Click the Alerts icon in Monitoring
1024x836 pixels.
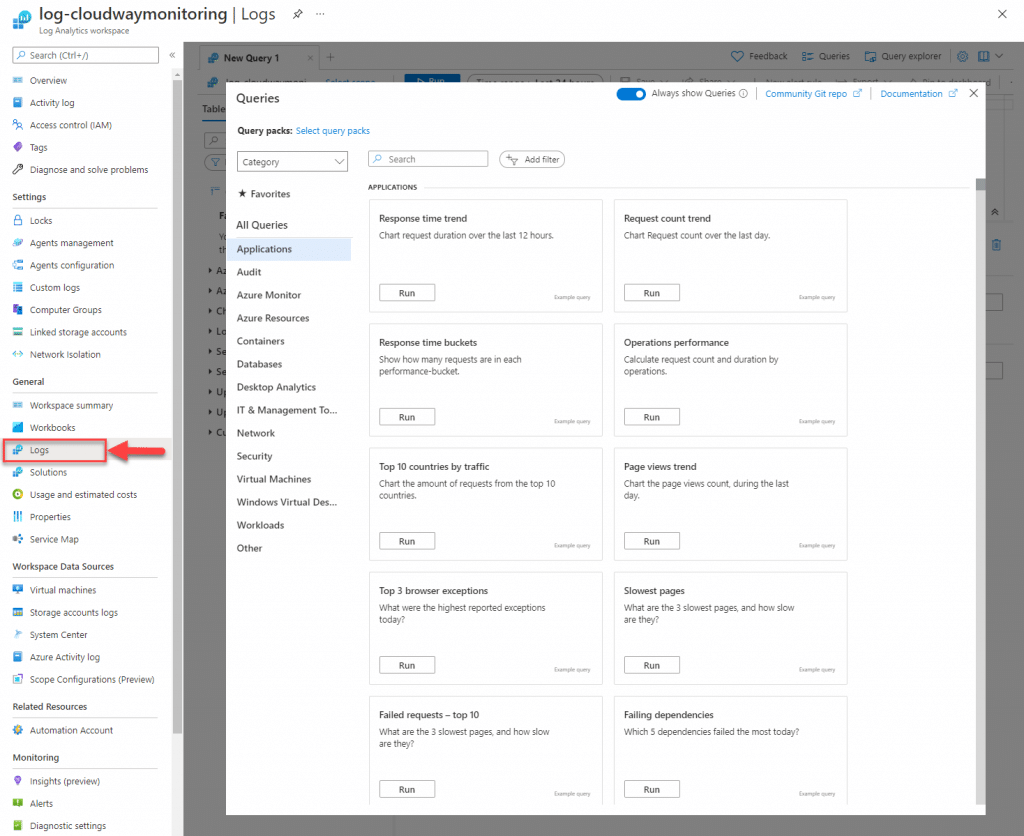18,803
